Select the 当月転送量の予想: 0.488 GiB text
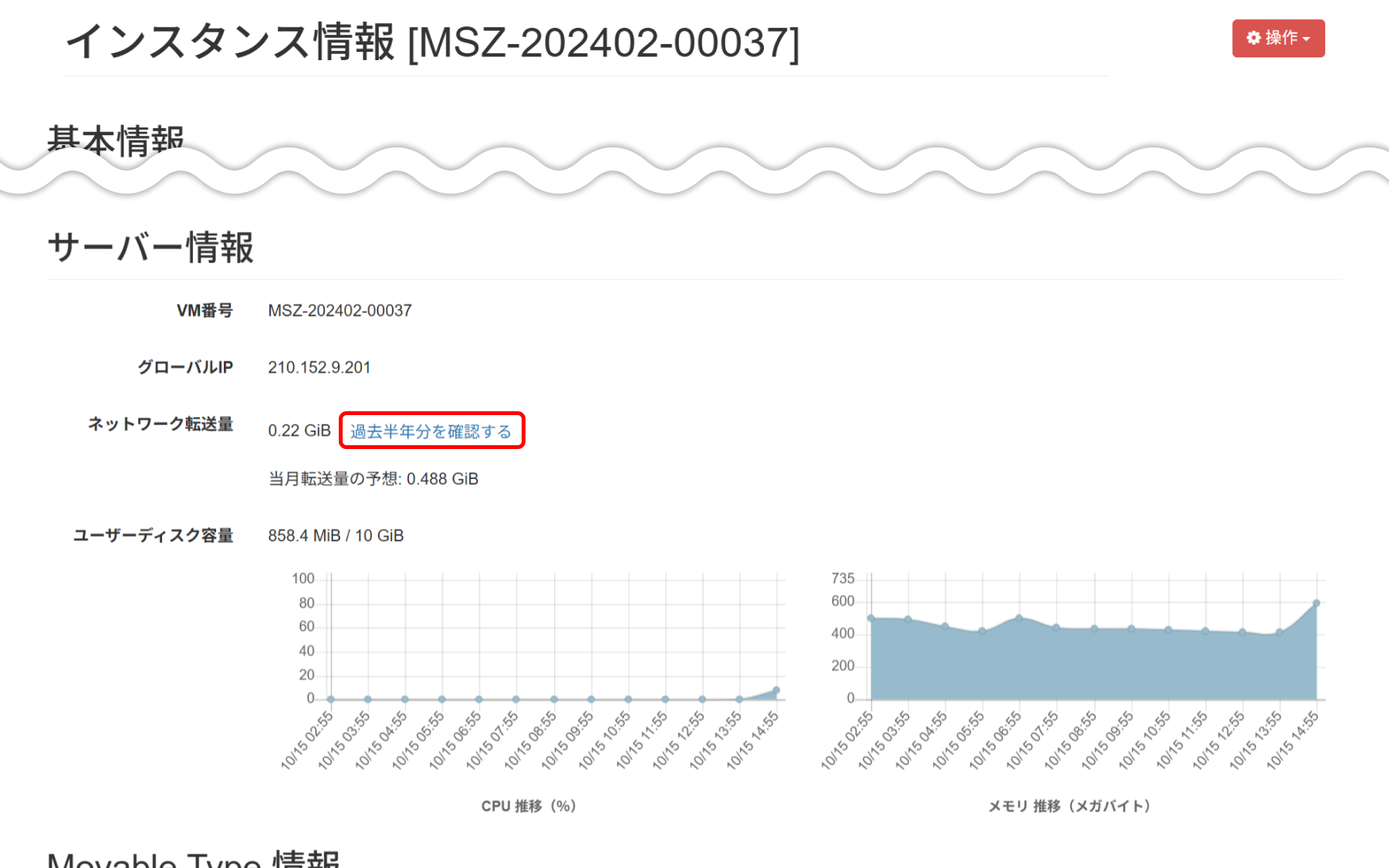The height and width of the screenshot is (868, 1389). tap(373, 479)
